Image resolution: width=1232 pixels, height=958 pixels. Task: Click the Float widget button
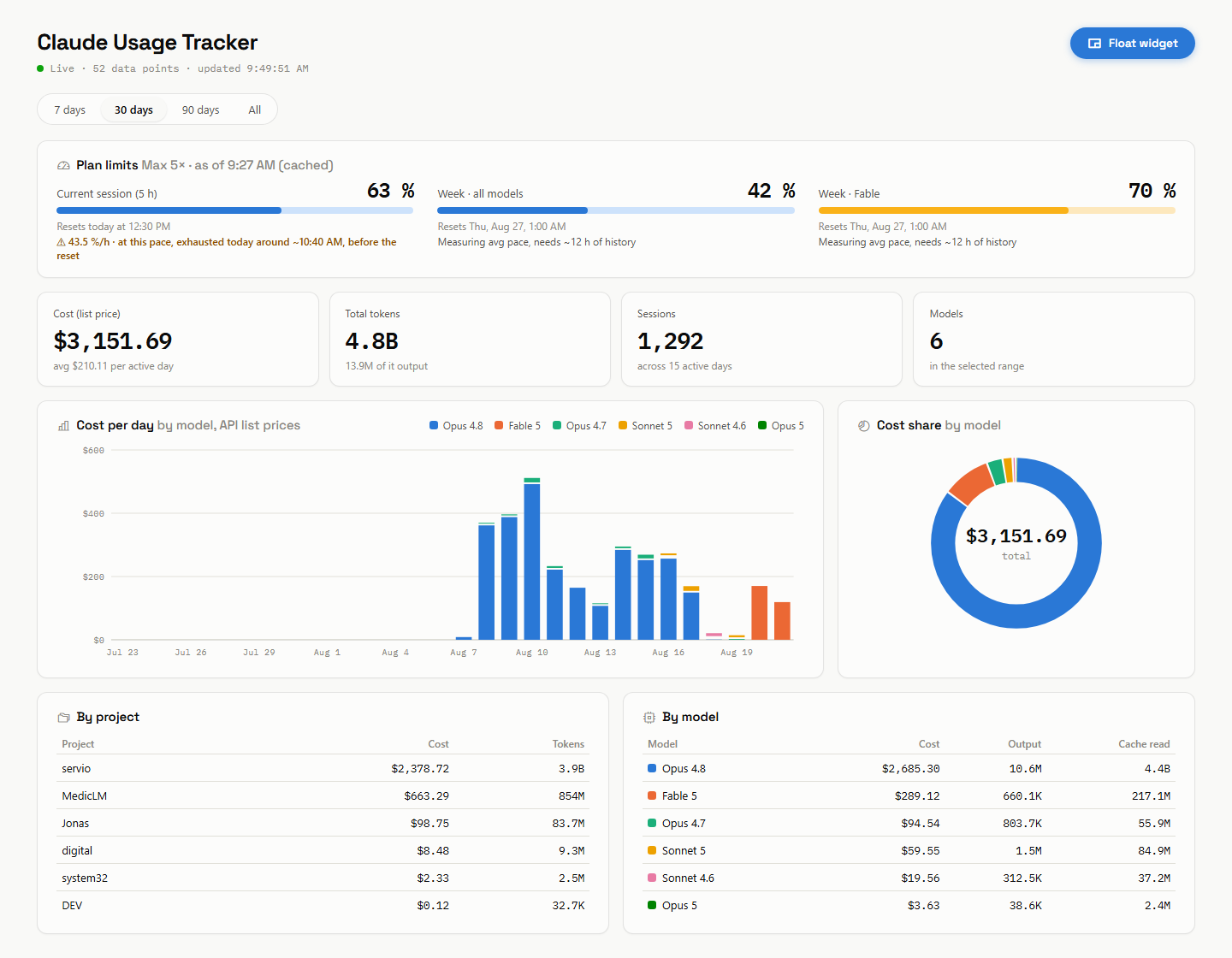[x=1132, y=44]
